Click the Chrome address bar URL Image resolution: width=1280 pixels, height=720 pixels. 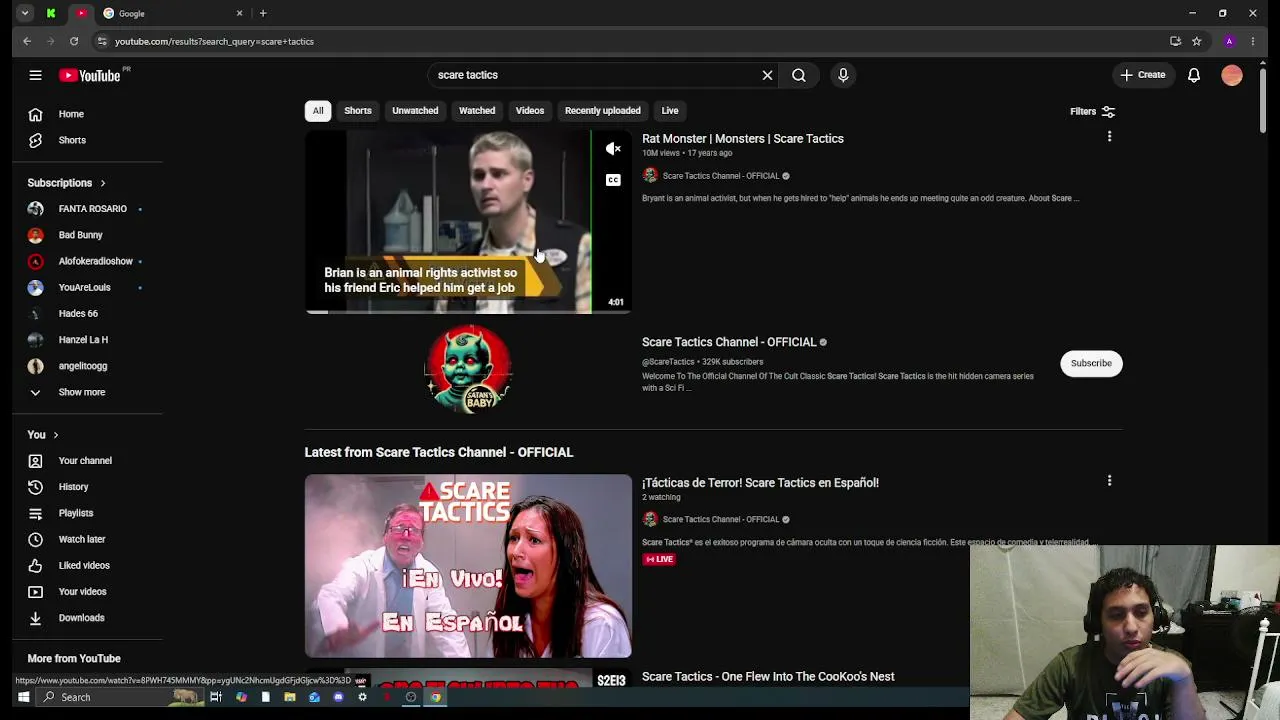214,41
